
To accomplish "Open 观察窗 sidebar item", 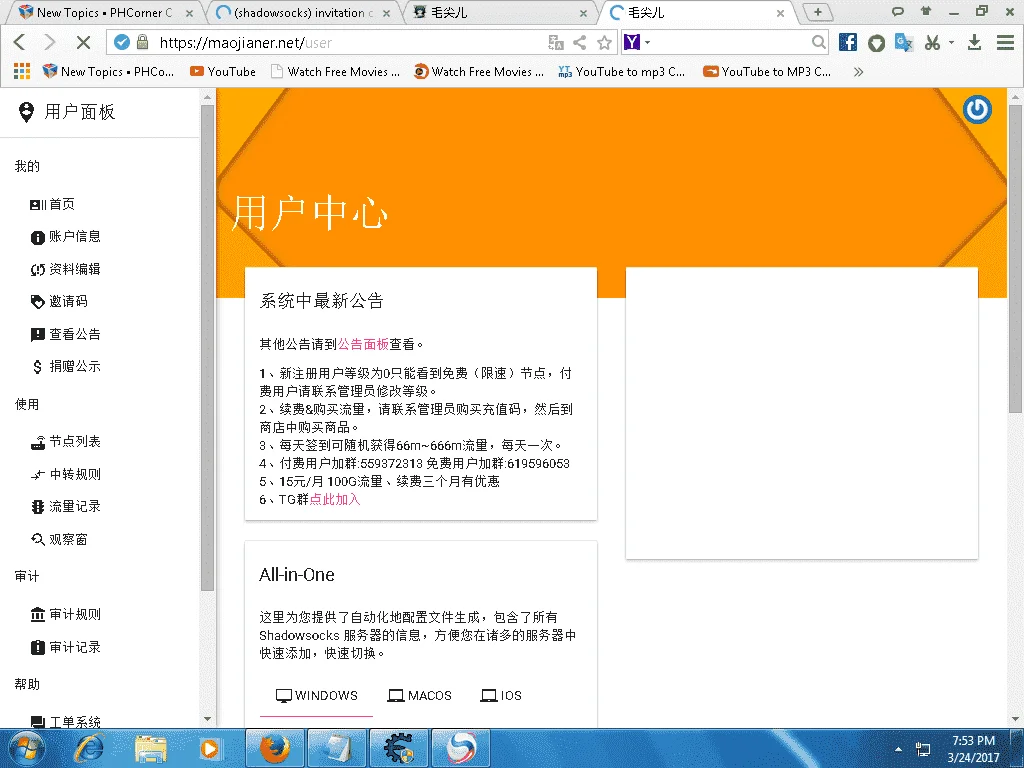I will (59, 539).
